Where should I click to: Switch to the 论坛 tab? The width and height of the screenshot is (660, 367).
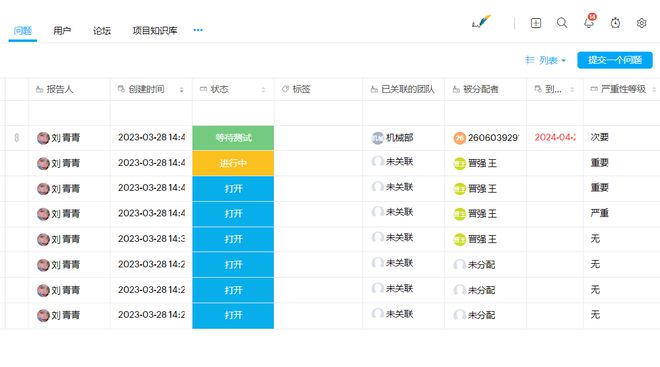point(102,30)
